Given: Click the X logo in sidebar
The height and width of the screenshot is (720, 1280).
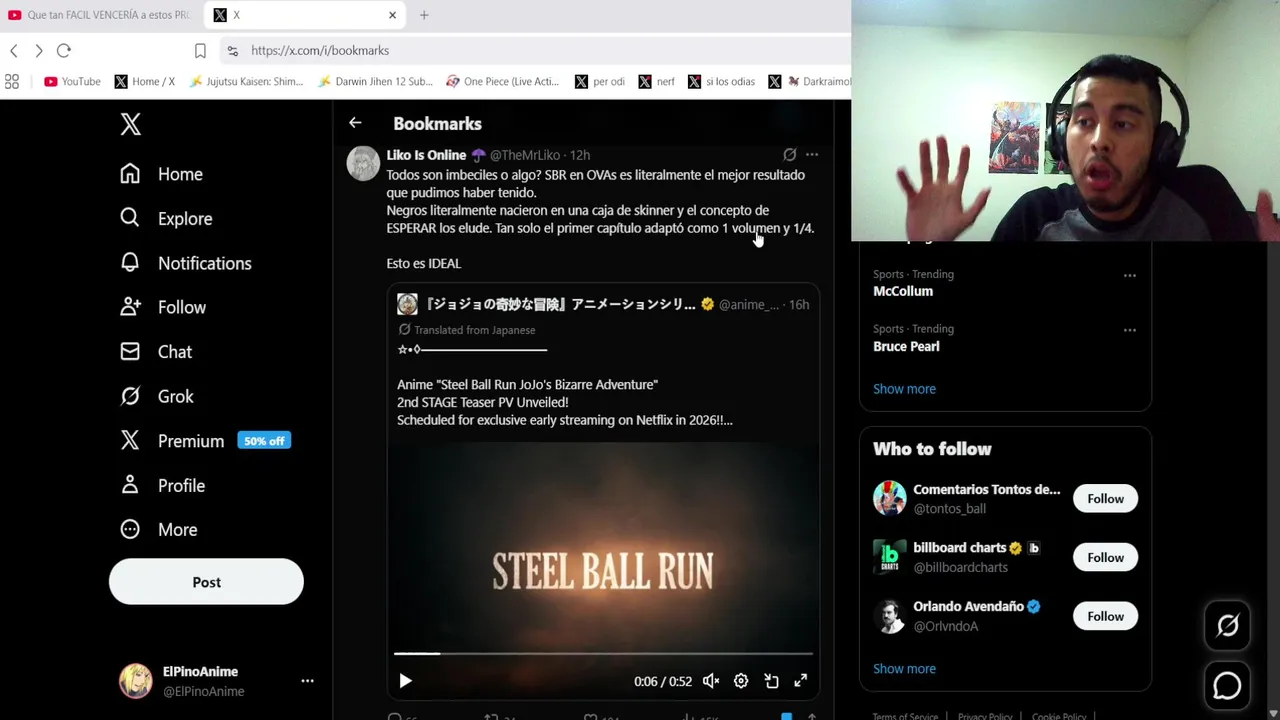Looking at the screenshot, I should click(130, 124).
